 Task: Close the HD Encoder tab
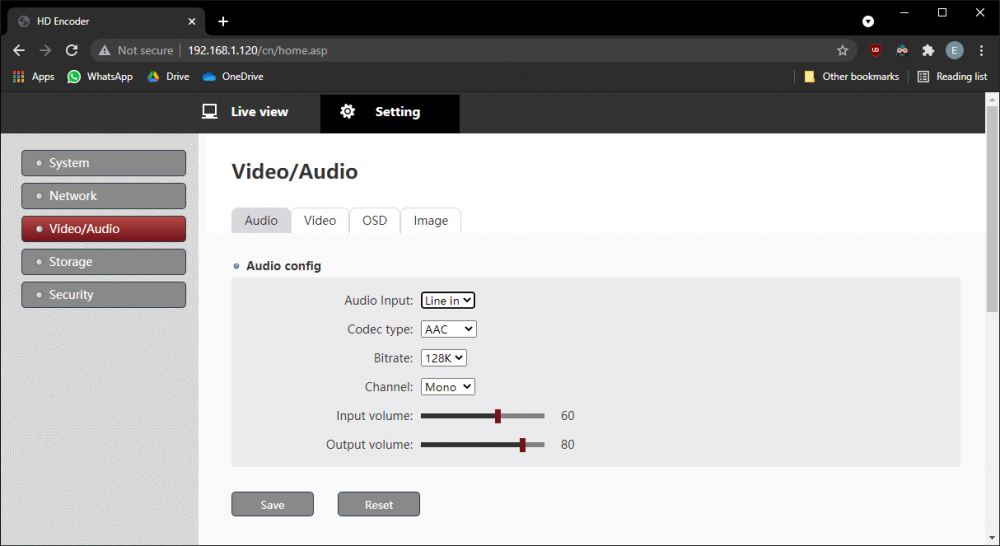pyautogui.click(x=192, y=22)
